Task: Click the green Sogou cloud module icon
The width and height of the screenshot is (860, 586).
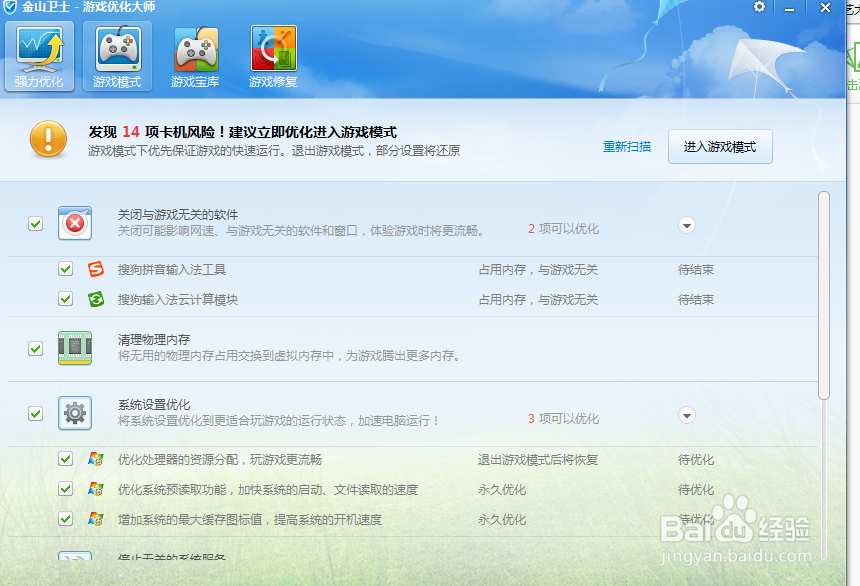Action: click(96, 299)
